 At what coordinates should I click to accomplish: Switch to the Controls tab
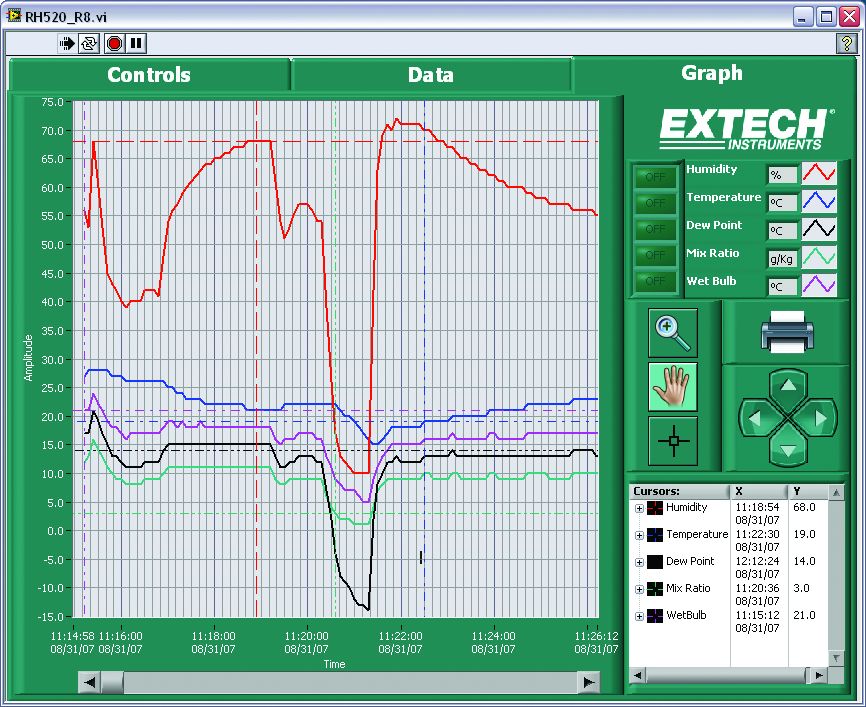(x=149, y=75)
